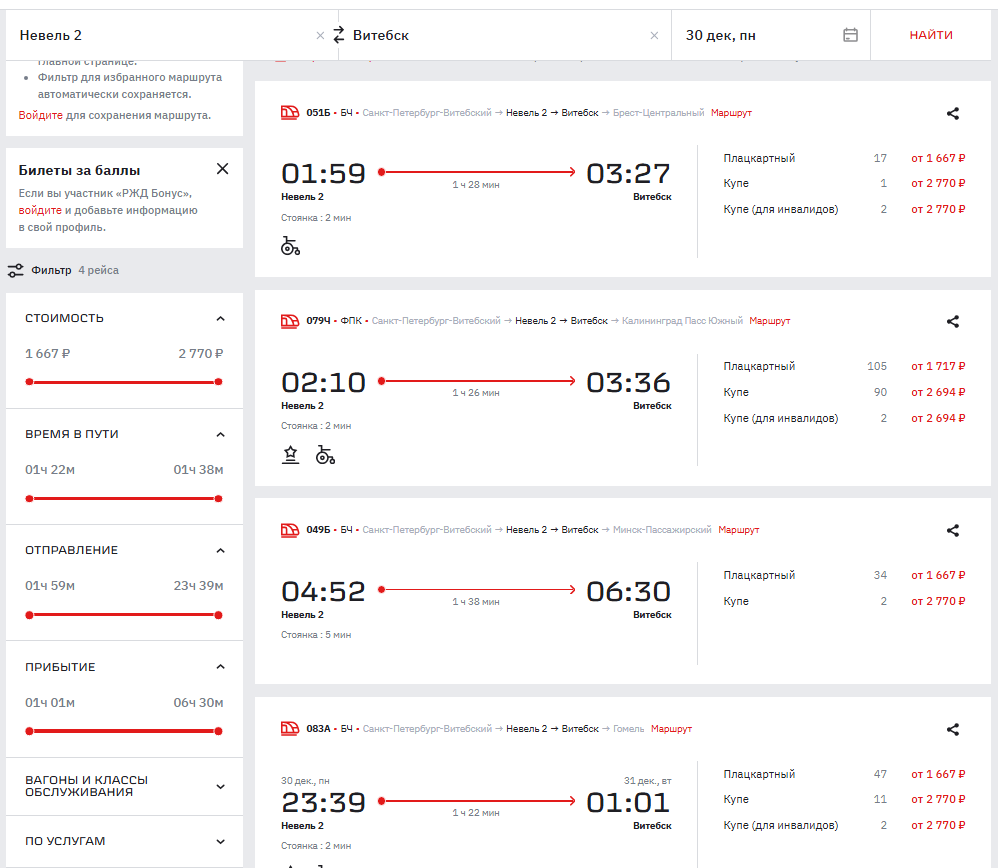The image size is (998, 868).
Task: Click the swap stations arrows icon
Action: [338, 35]
